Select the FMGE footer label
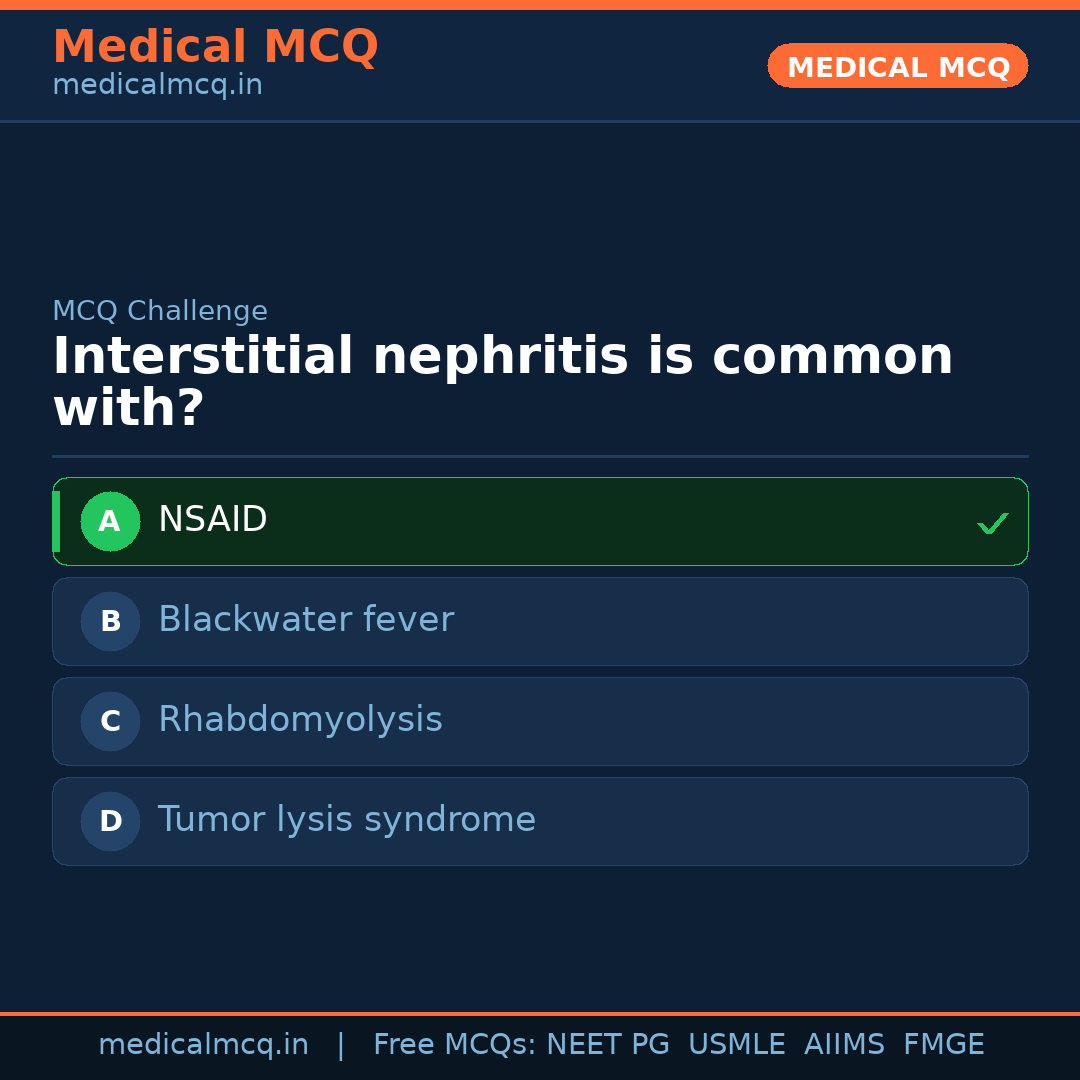Viewport: 1080px width, 1080px height. point(944,1045)
